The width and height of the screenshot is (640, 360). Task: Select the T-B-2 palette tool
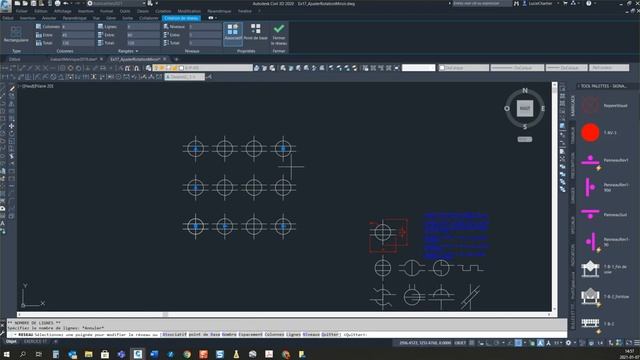[x=590, y=324]
